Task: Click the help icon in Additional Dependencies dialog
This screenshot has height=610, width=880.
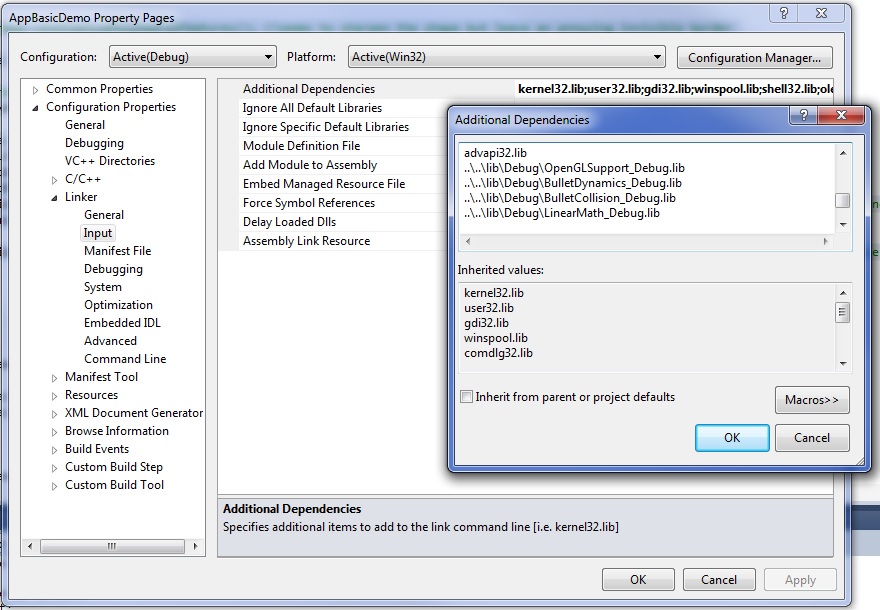Action: tap(804, 115)
